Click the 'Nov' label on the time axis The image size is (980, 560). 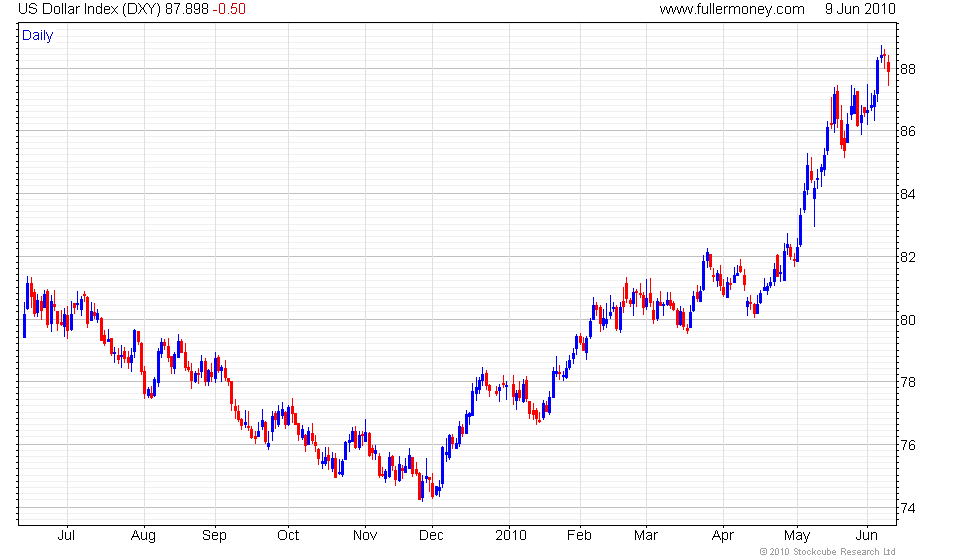(365, 536)
